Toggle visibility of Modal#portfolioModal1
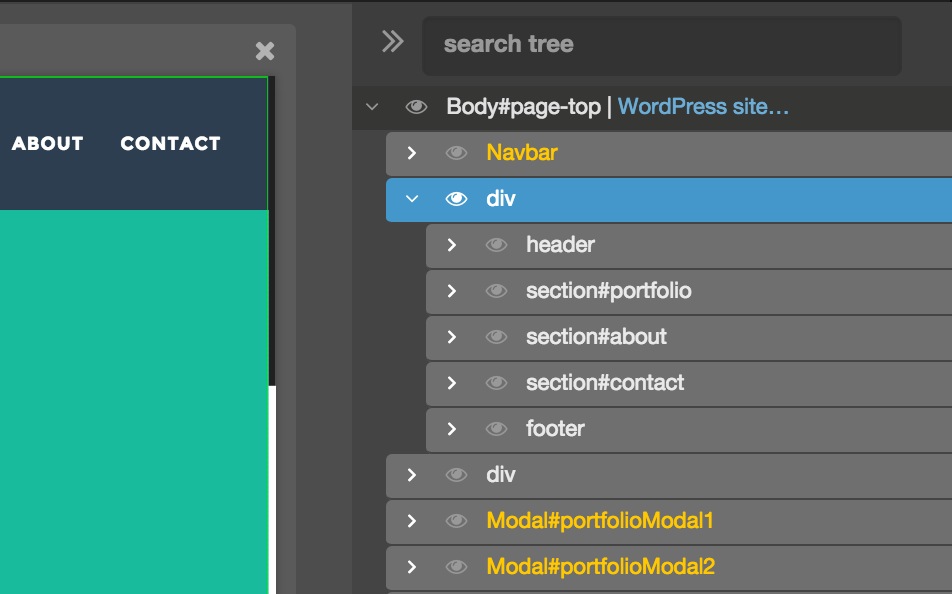The width and height of the screenshot is (952, 594). pyautogui.click(x=457, y=521)
